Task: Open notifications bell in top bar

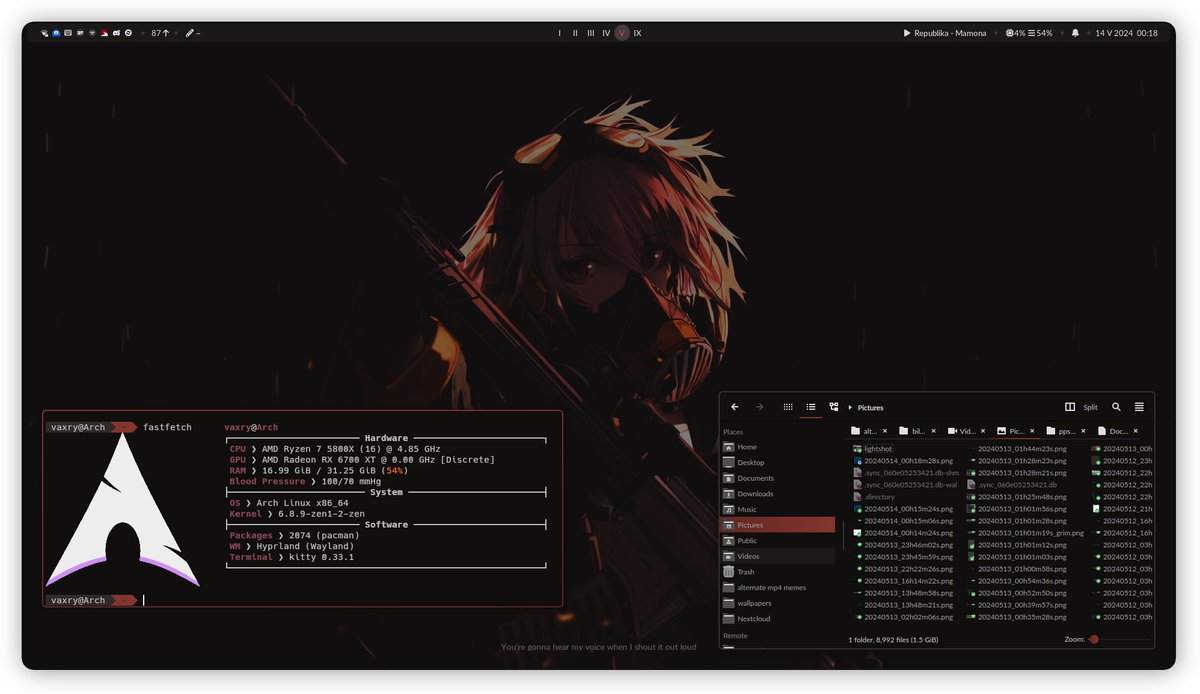Action: (1076, 33)
